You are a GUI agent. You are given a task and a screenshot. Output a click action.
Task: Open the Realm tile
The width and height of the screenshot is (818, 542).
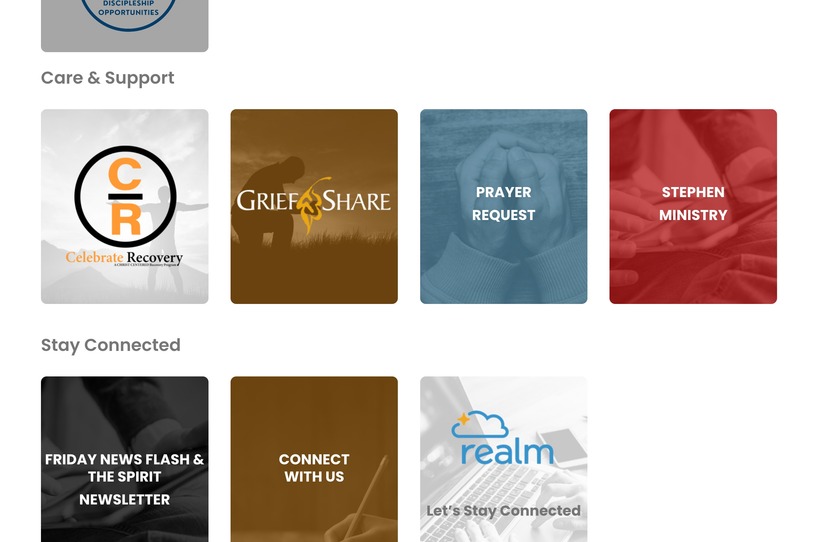point(503,459)
